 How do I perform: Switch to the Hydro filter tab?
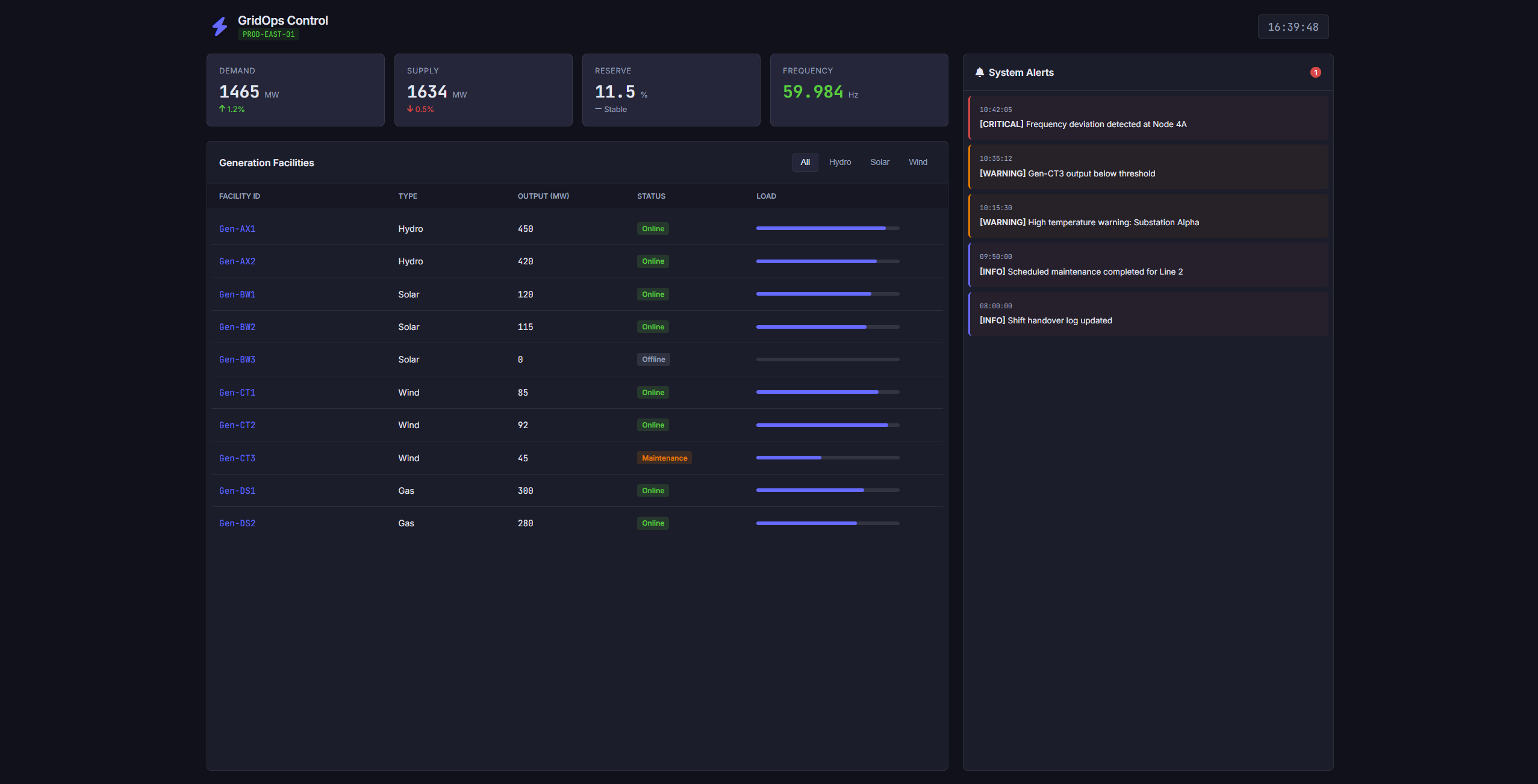839,162
